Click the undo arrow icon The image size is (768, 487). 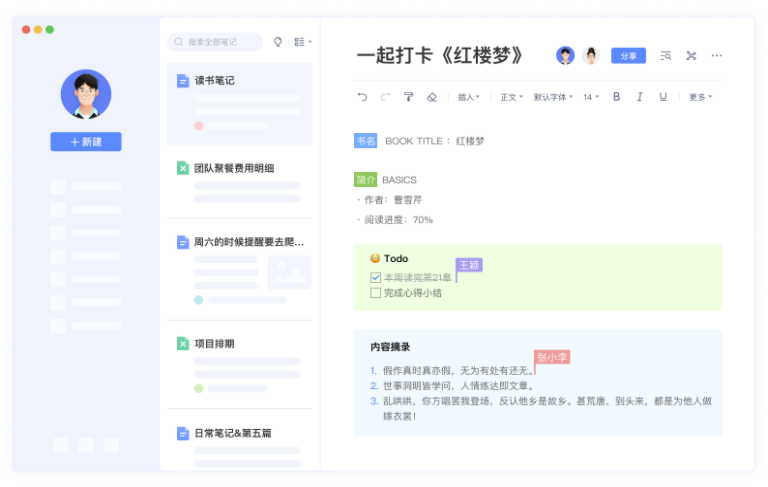tap(362, 97)
